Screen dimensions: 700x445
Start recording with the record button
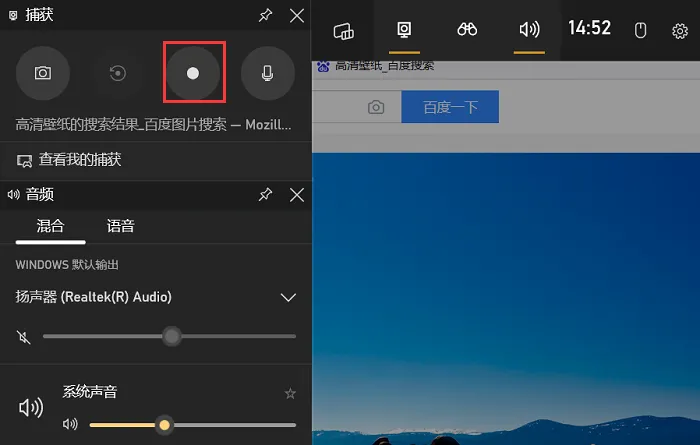193,73
